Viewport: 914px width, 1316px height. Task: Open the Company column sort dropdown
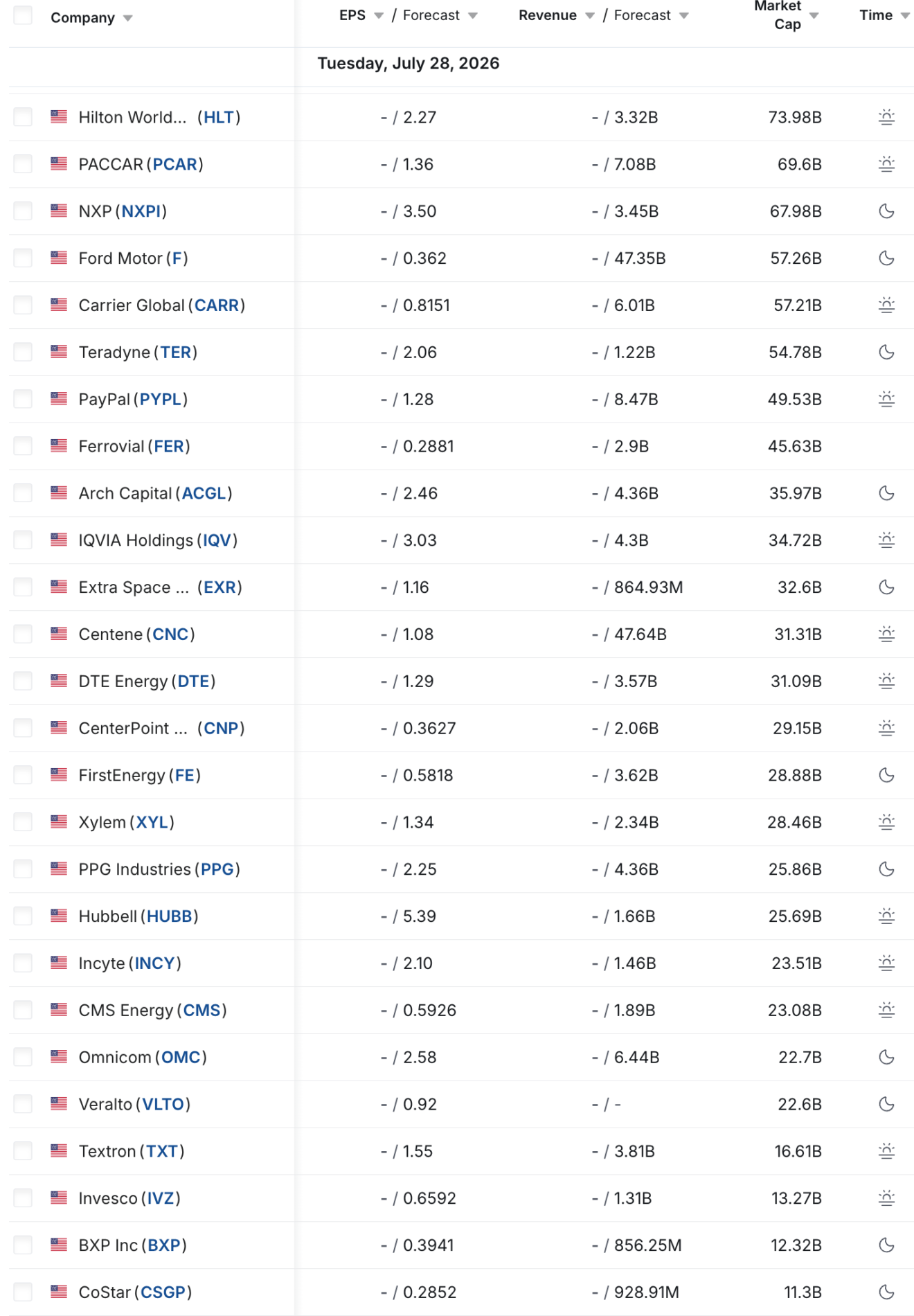click(128, 19)
